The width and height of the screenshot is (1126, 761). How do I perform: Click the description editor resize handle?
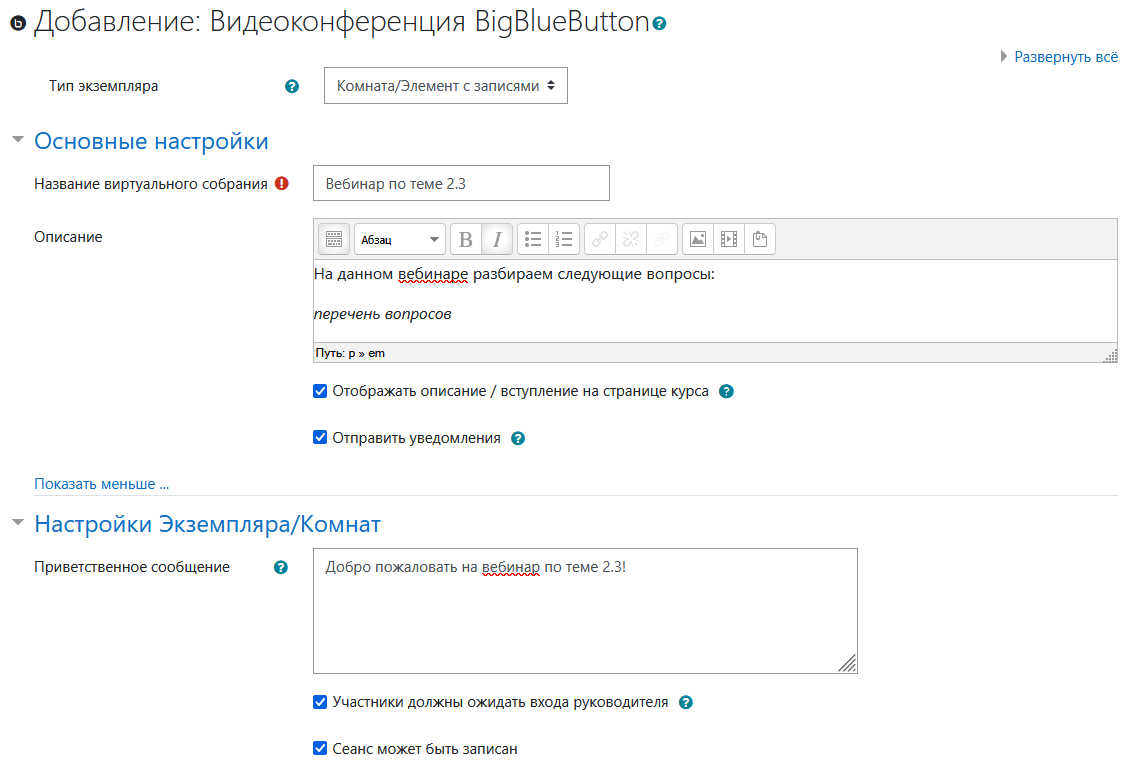click(1111, 355)
